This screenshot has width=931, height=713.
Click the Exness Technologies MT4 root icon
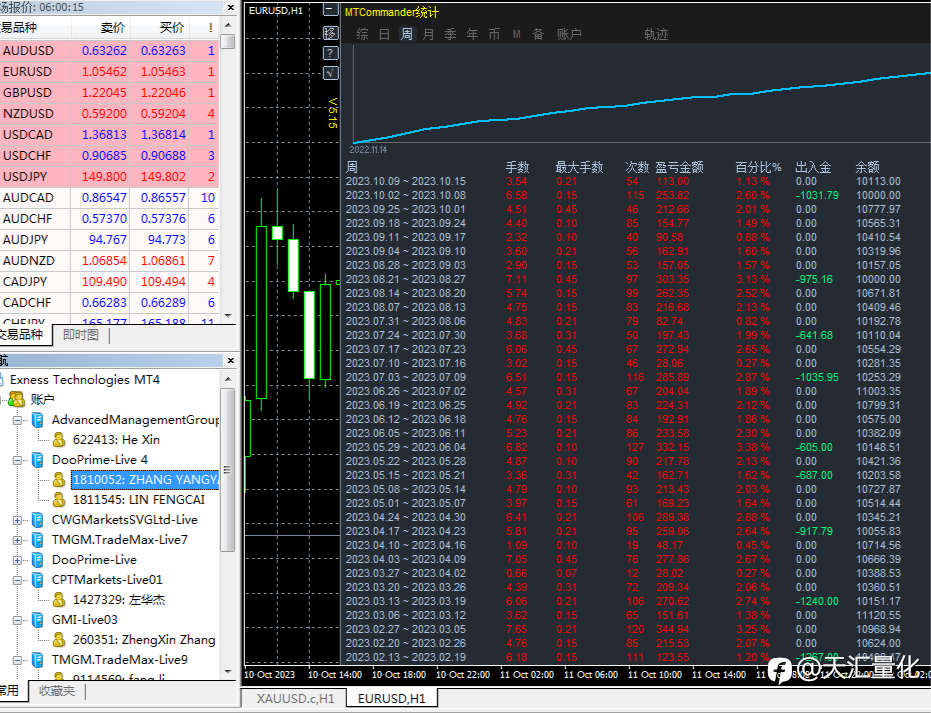coord(2,379)
